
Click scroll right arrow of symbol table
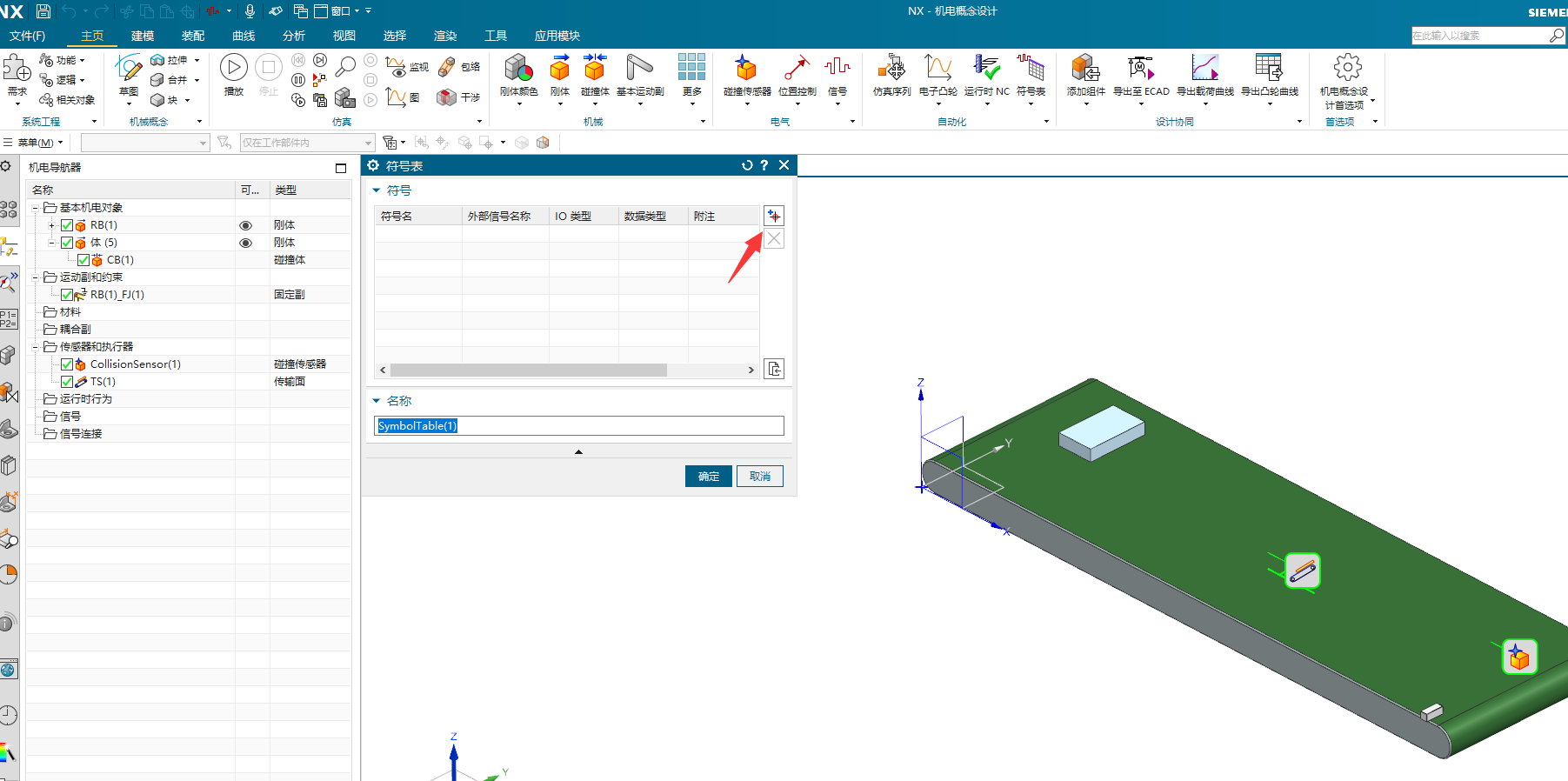tap(751, 370)
